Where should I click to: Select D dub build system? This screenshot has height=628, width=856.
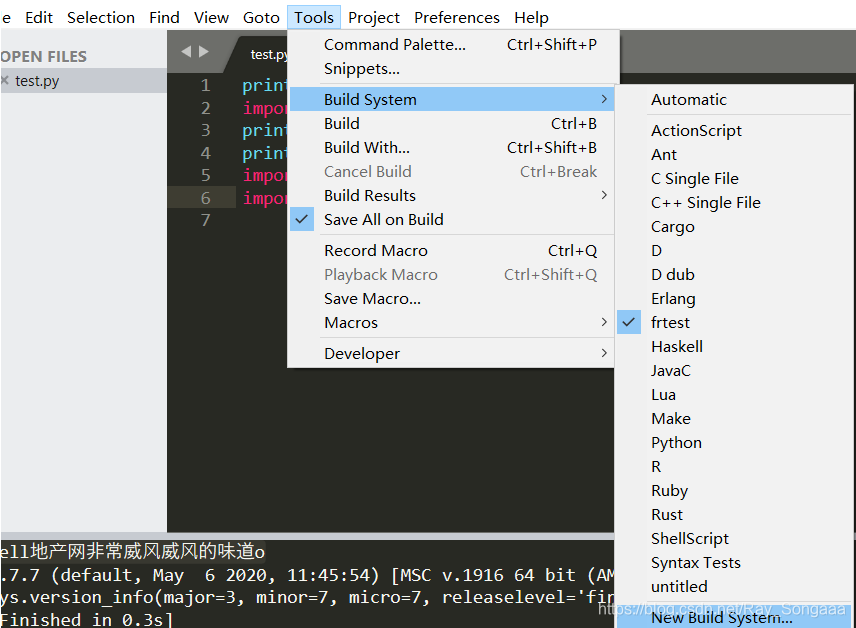click(x=734, y=275)
